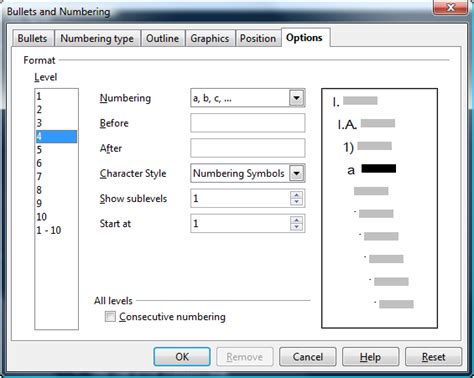The image size is (474, 378).
Task: Click the Show sublevels field
Action: 247,198
